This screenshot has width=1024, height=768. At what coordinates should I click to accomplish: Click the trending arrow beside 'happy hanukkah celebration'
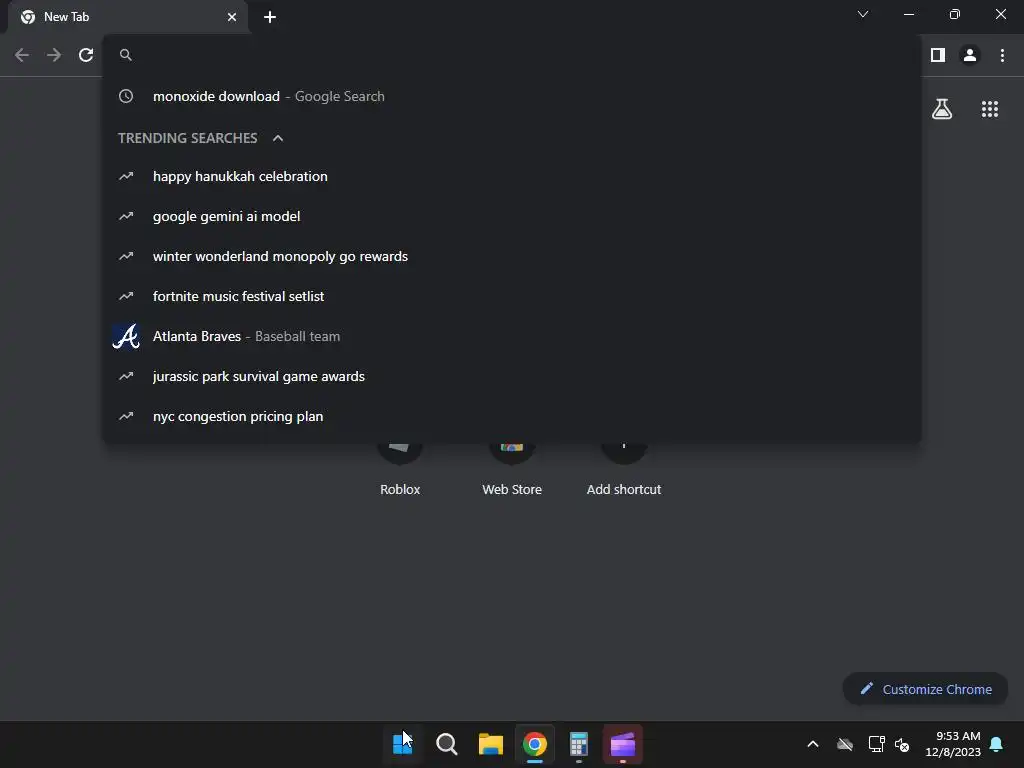click(x=126, y=176)
